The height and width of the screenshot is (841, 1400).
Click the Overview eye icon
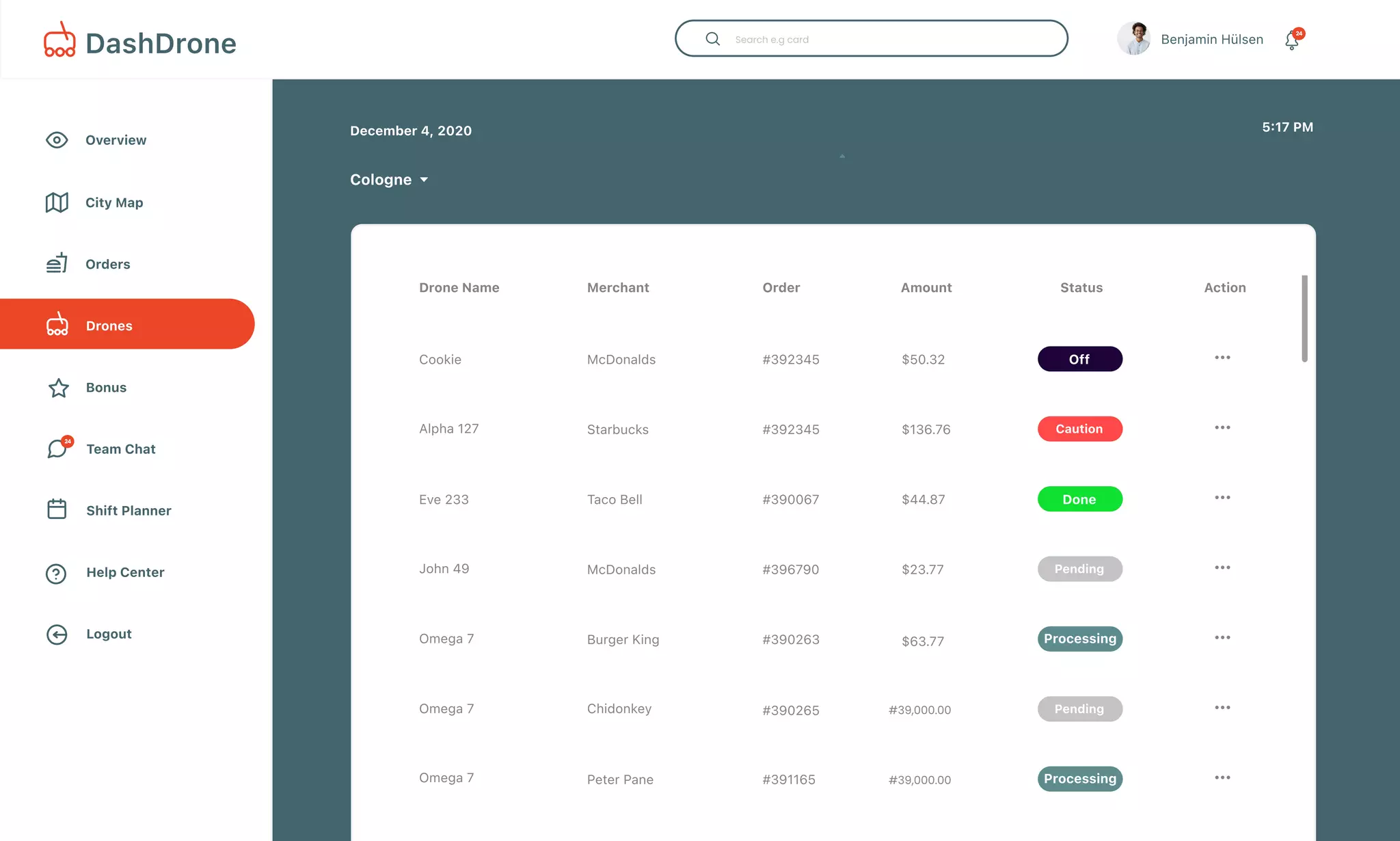coord(57,140)
